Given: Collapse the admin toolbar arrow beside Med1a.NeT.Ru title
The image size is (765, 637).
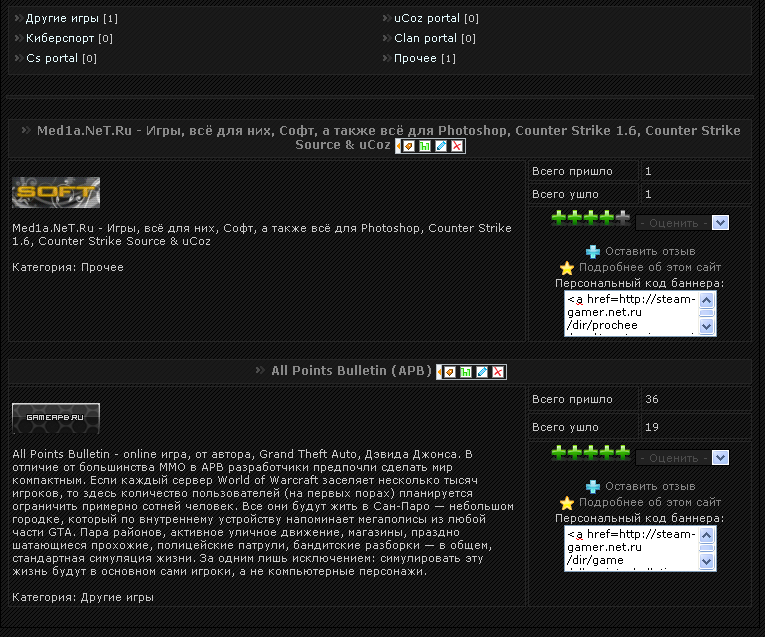Looking at the screenshot, I should [x=399, y=146].
